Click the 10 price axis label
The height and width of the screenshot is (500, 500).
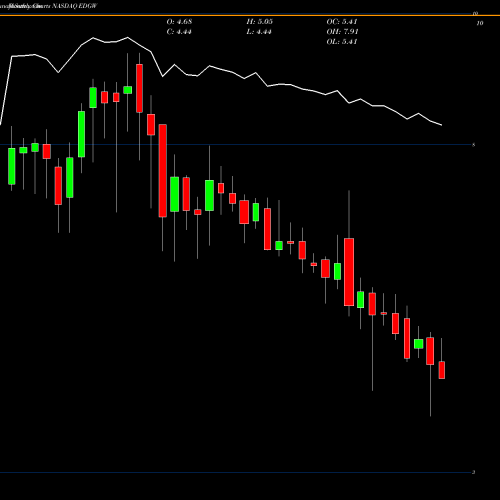(480, 23)
